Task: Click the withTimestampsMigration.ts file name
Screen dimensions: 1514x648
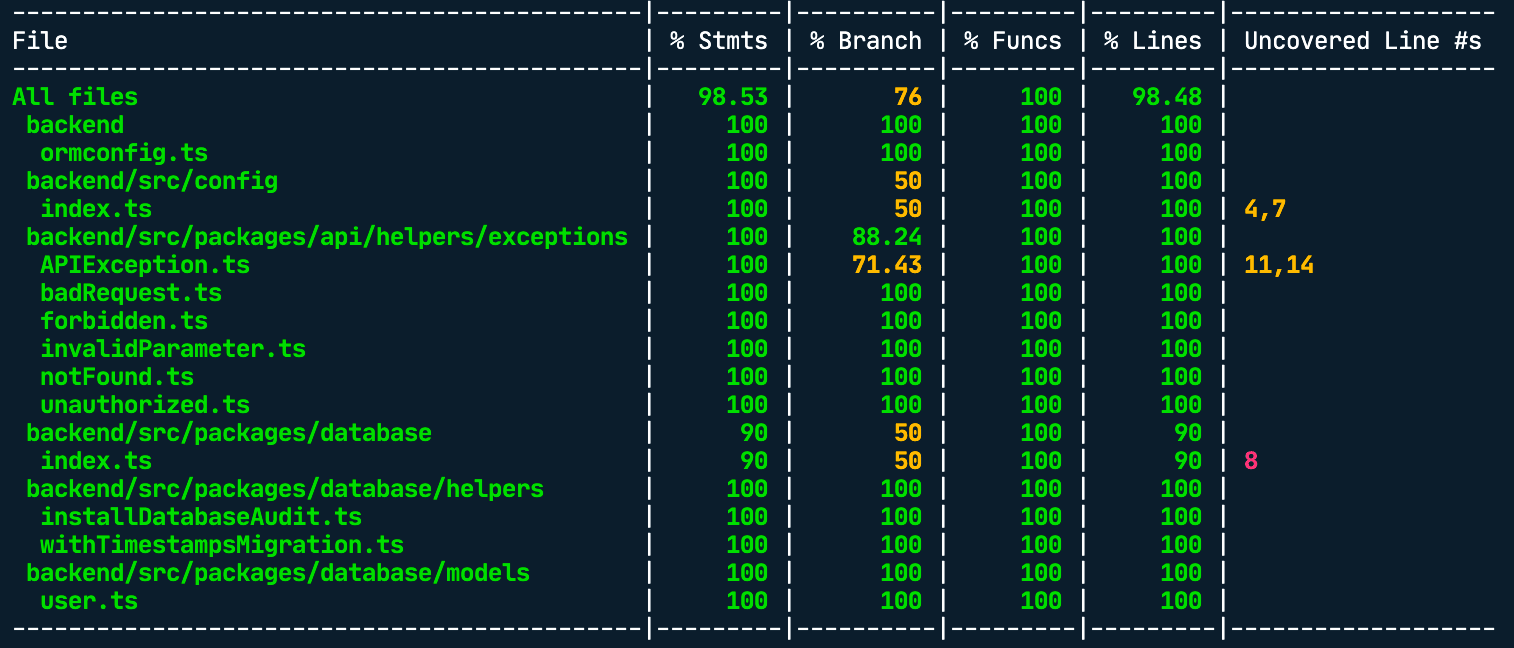Action: point(222,545)
